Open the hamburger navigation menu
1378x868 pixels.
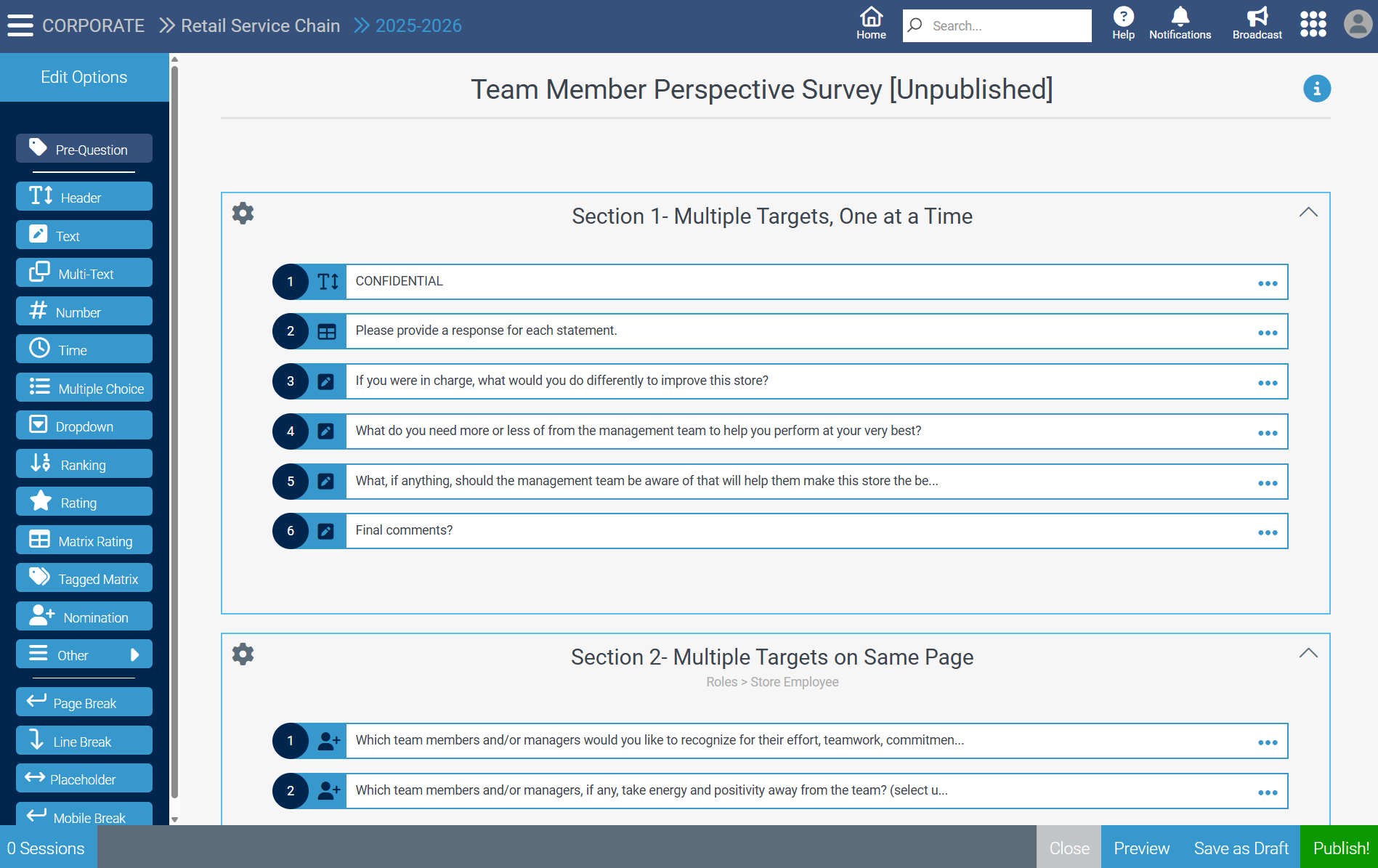coord(20,25)
